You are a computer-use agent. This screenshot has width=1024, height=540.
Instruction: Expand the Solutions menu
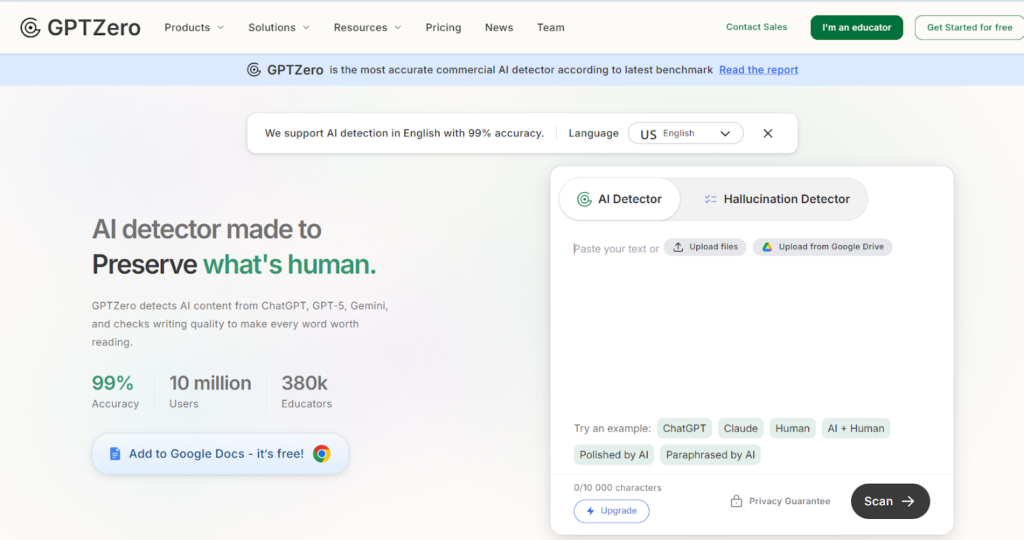tap(279, 28)
